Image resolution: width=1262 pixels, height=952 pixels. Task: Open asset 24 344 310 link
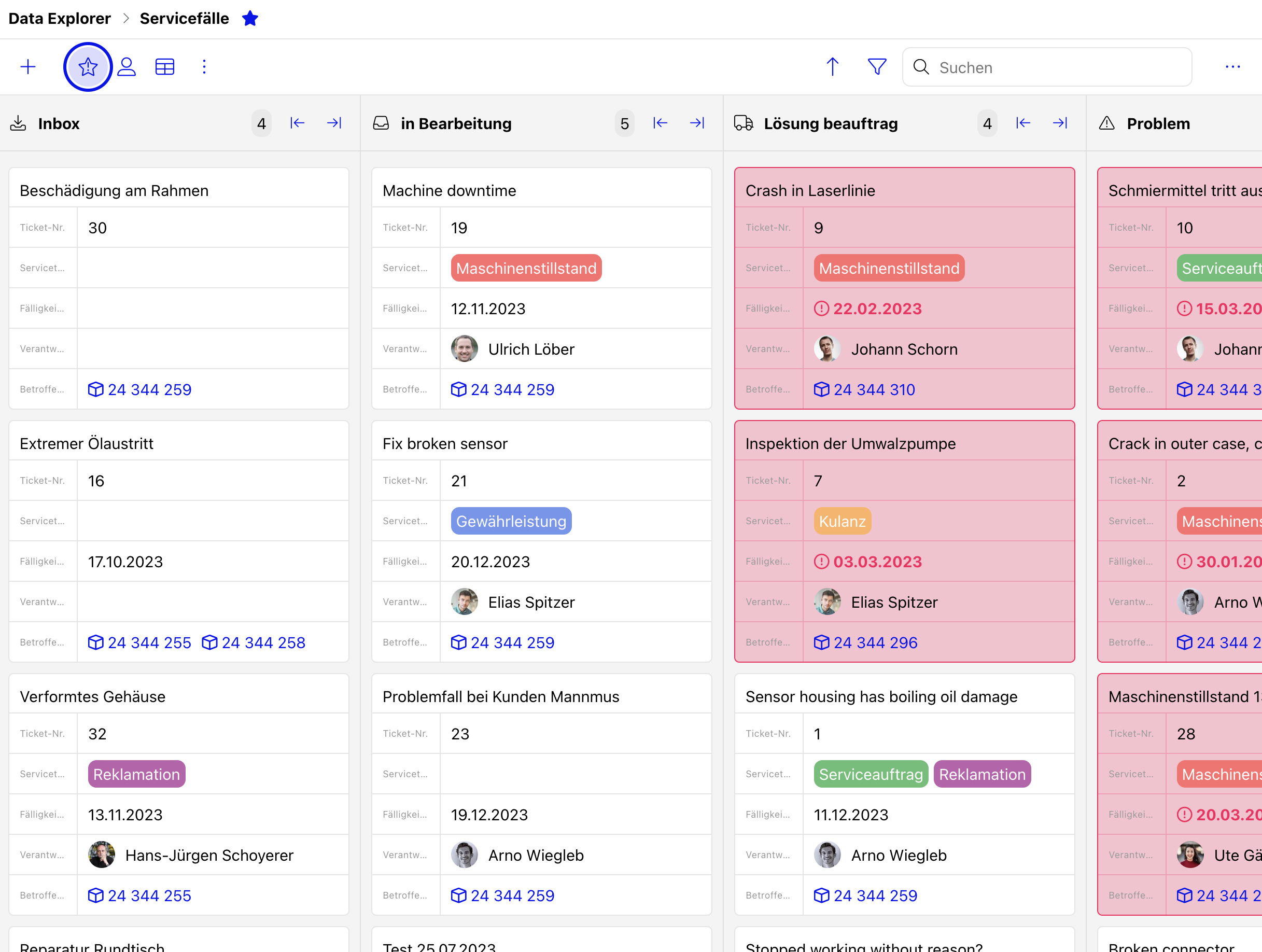click(864, 389)
